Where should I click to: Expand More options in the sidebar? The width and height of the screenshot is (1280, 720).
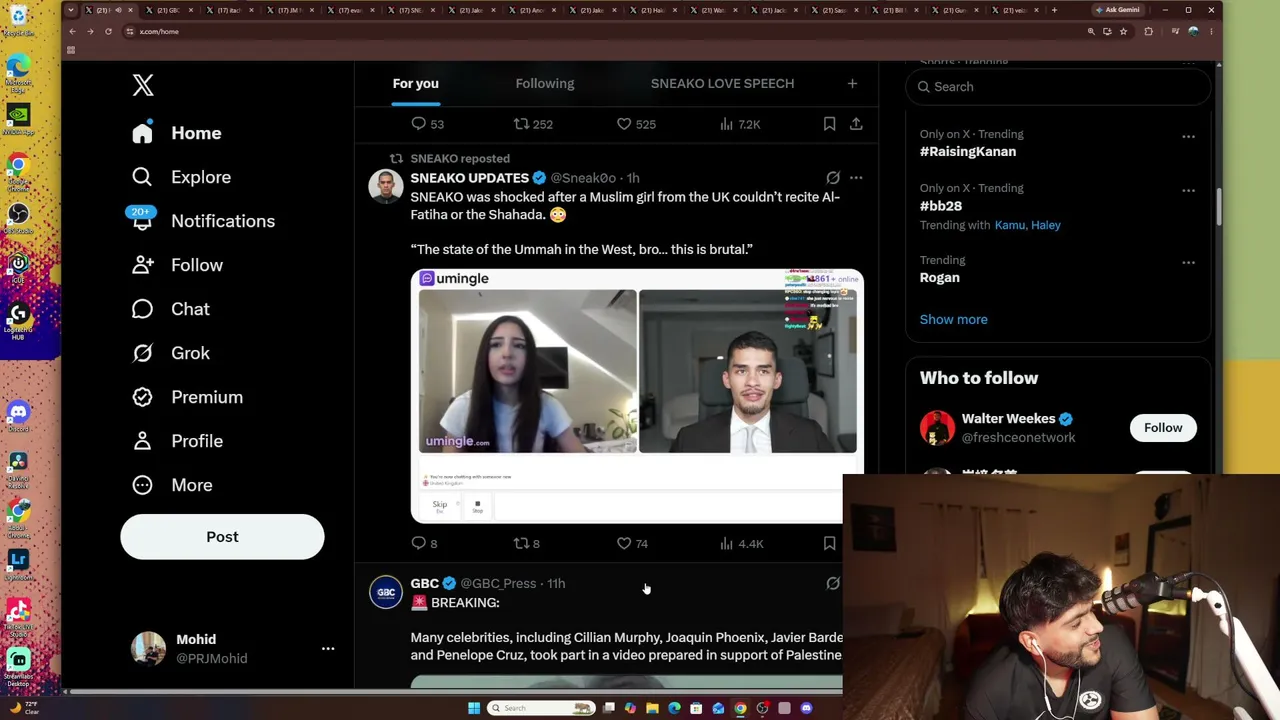tap(173, 485)
